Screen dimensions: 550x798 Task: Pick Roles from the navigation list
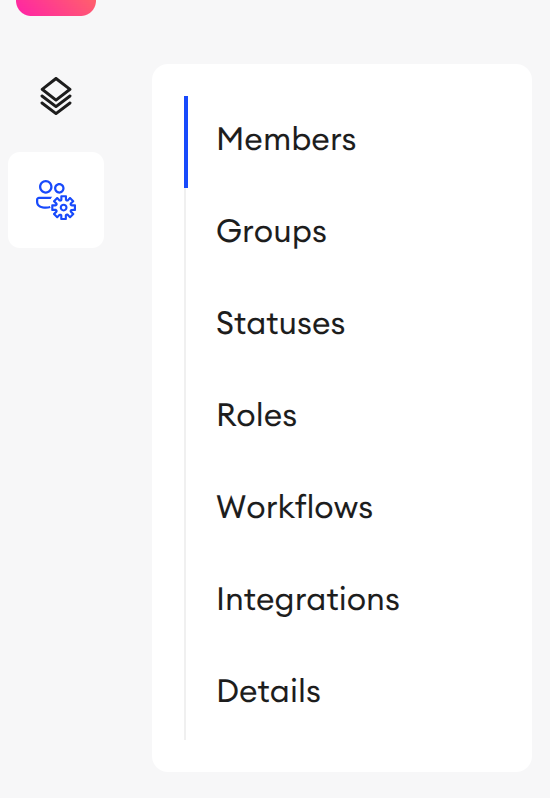256,416
